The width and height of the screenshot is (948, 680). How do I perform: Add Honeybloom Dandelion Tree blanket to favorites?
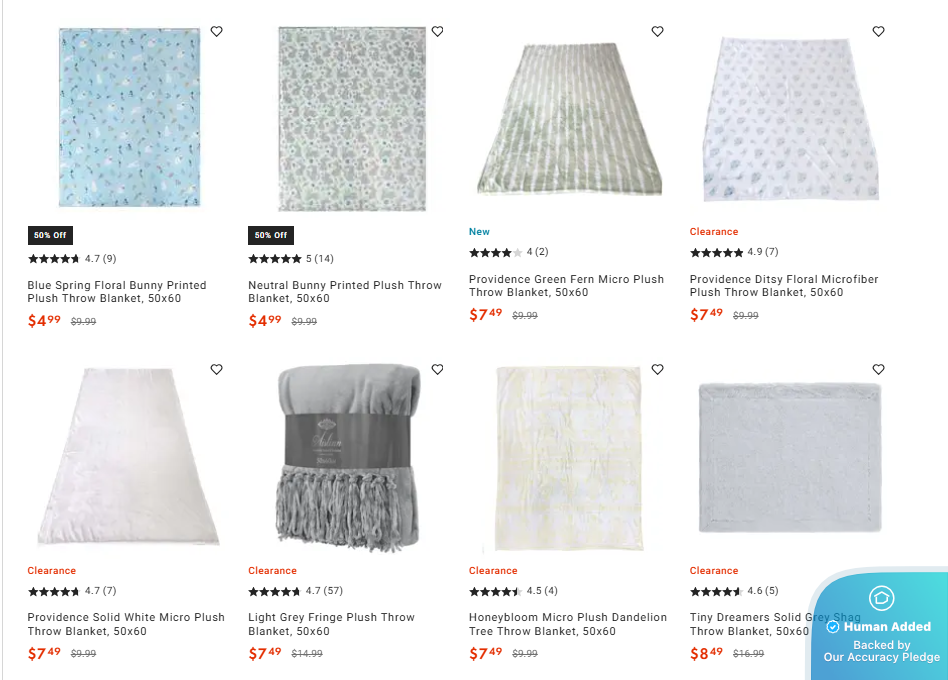[657, 369]
